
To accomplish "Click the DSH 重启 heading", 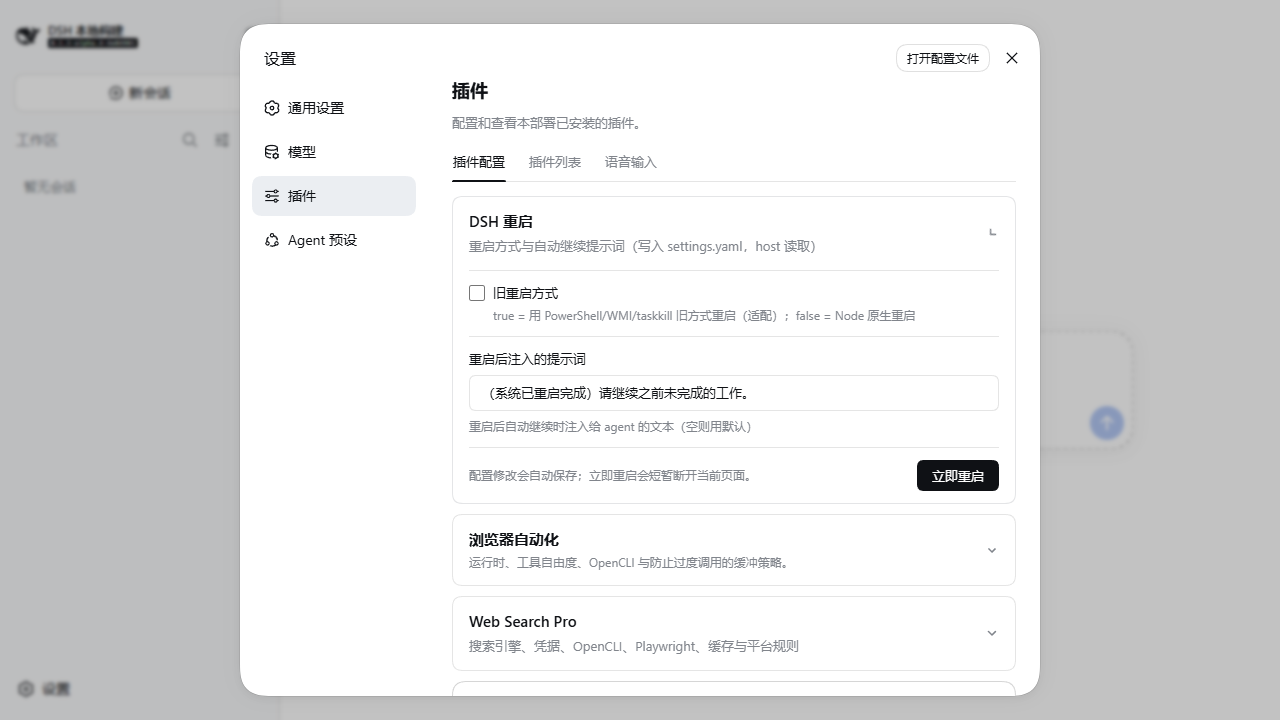I will click(x=501, y=221).
